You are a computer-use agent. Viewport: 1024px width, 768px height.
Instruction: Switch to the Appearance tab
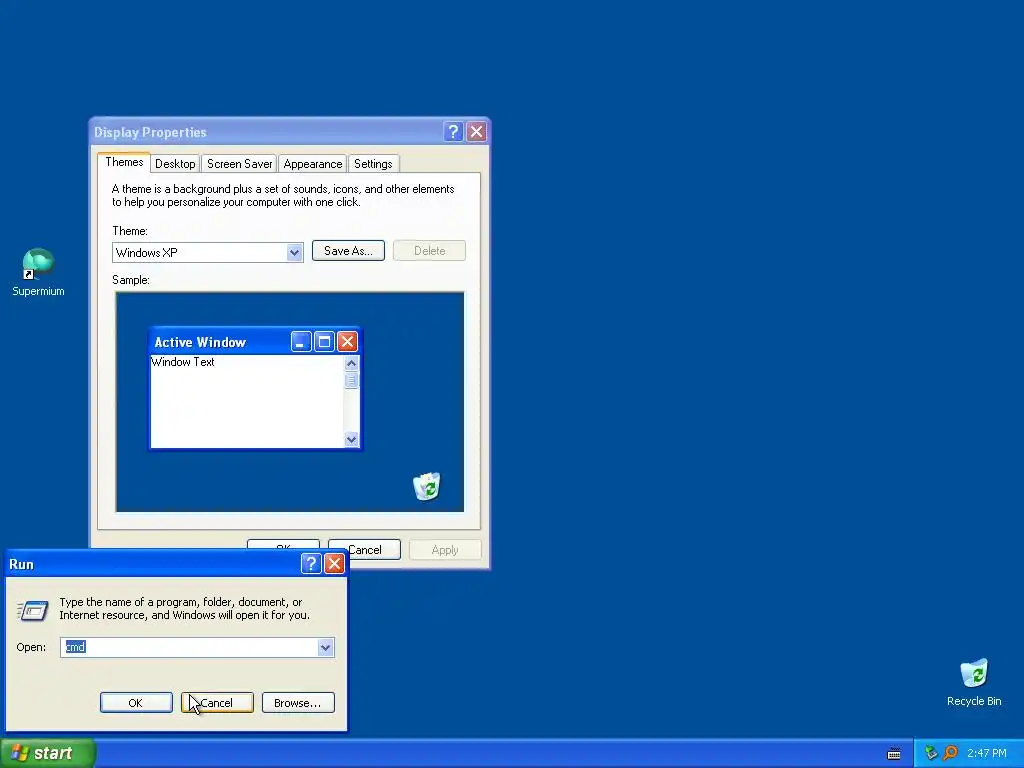click(x=313, y=164)
